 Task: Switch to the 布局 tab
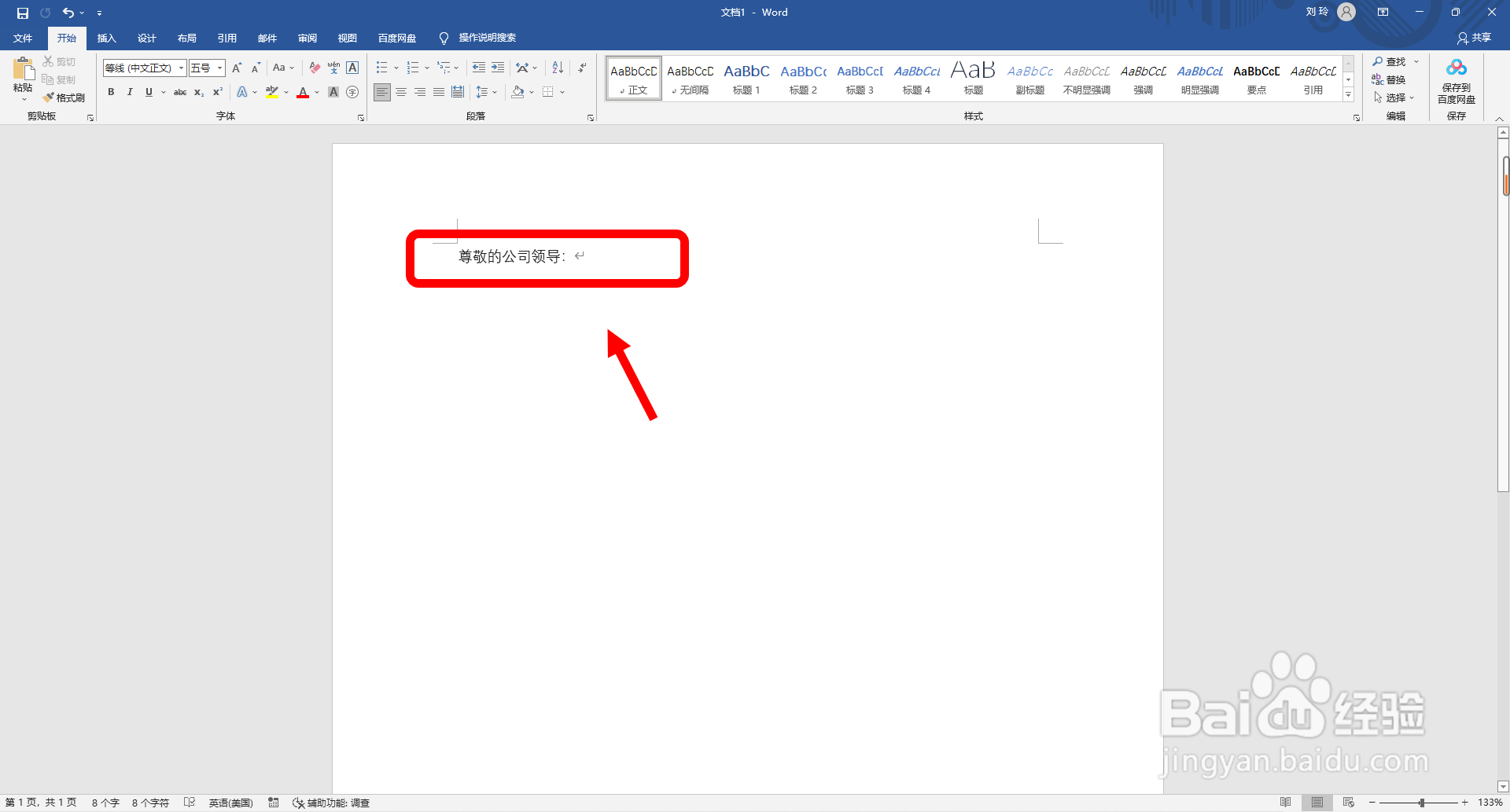coord(186,38)
